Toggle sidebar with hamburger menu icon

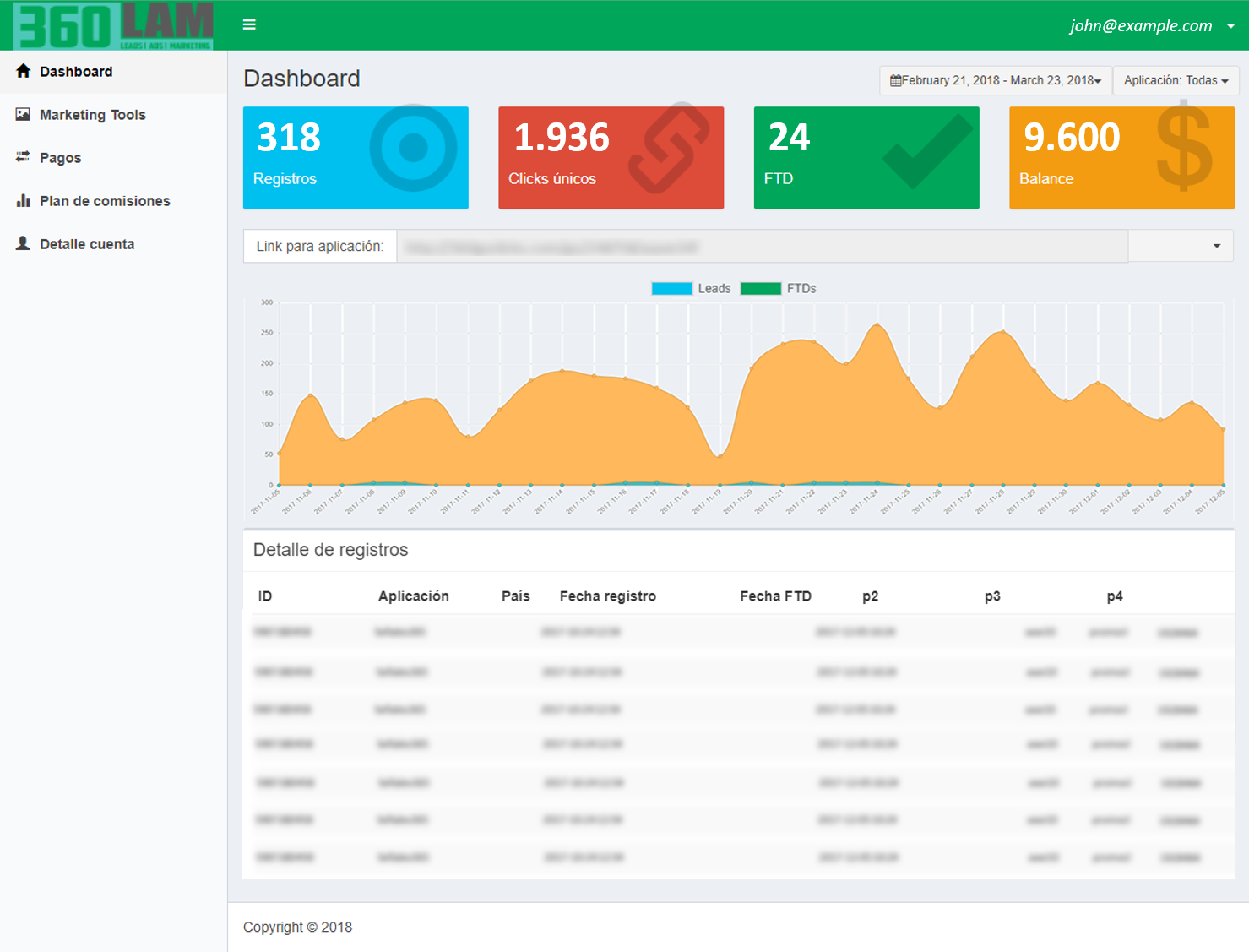[249, 24]
